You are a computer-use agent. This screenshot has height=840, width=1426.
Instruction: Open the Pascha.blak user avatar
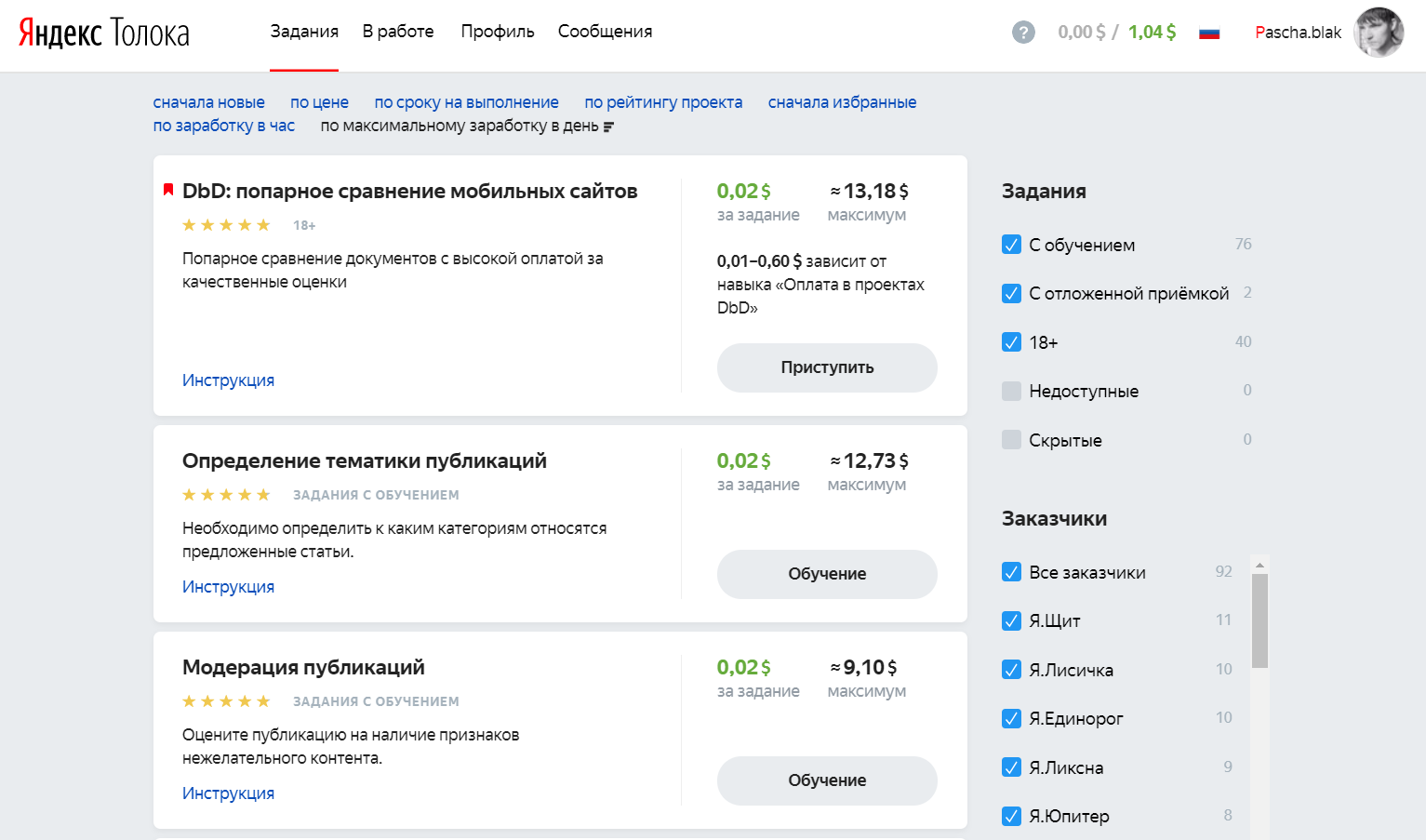(x=1379, y=33)
